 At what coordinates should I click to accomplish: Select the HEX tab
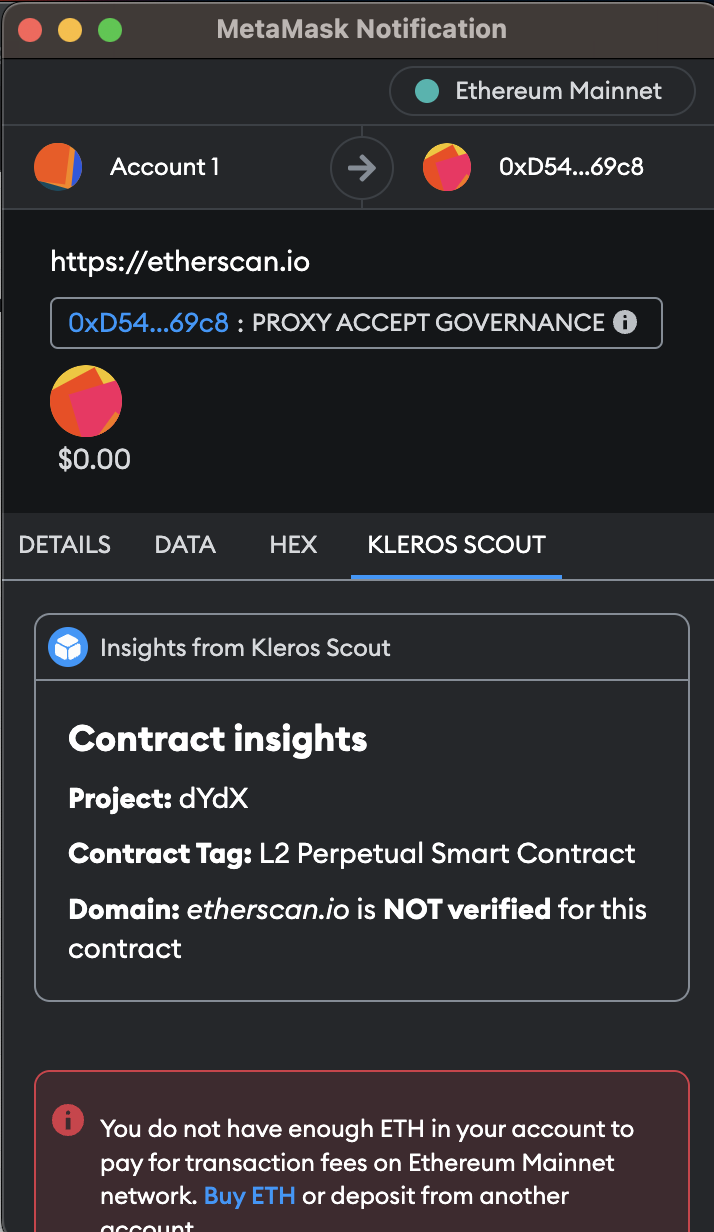[293, 545]
